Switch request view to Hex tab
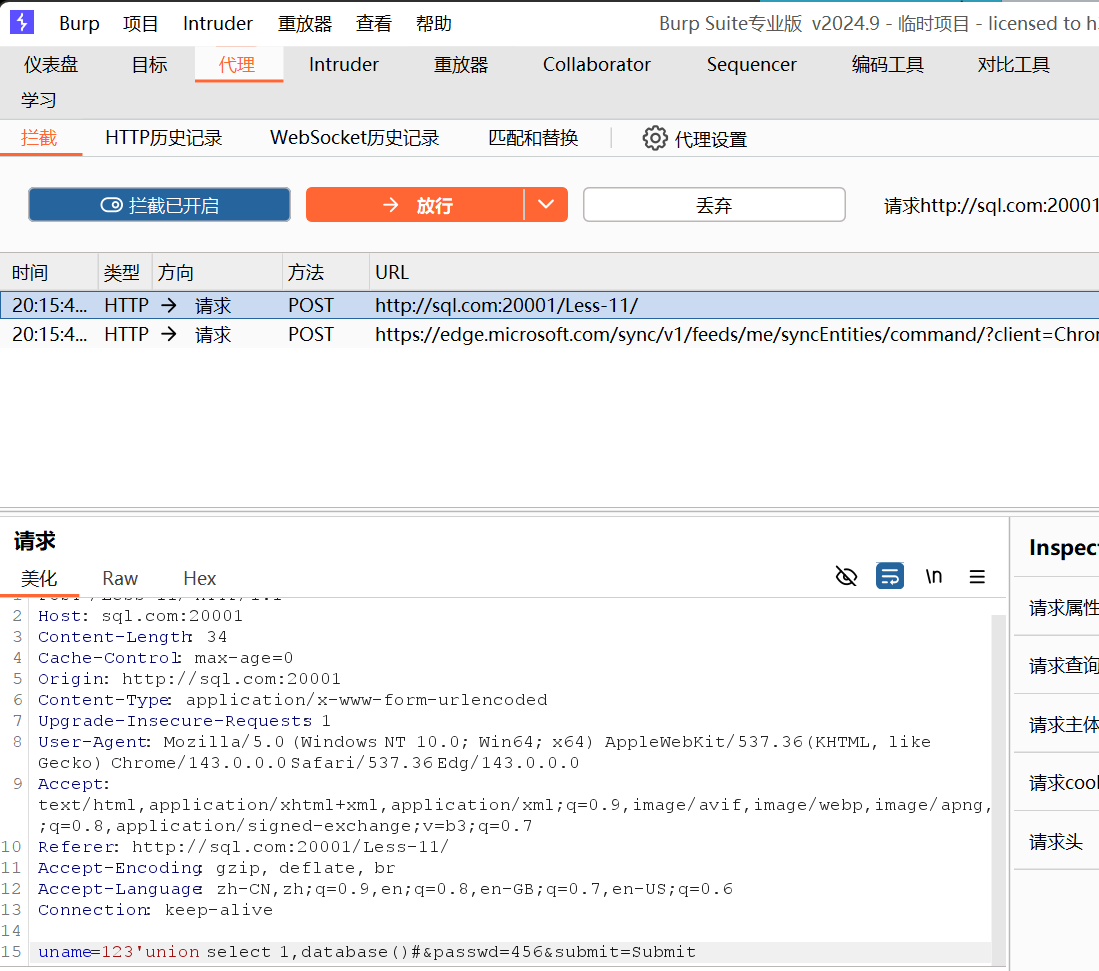This screenshot has height=971, width=1099. (200, 578)
